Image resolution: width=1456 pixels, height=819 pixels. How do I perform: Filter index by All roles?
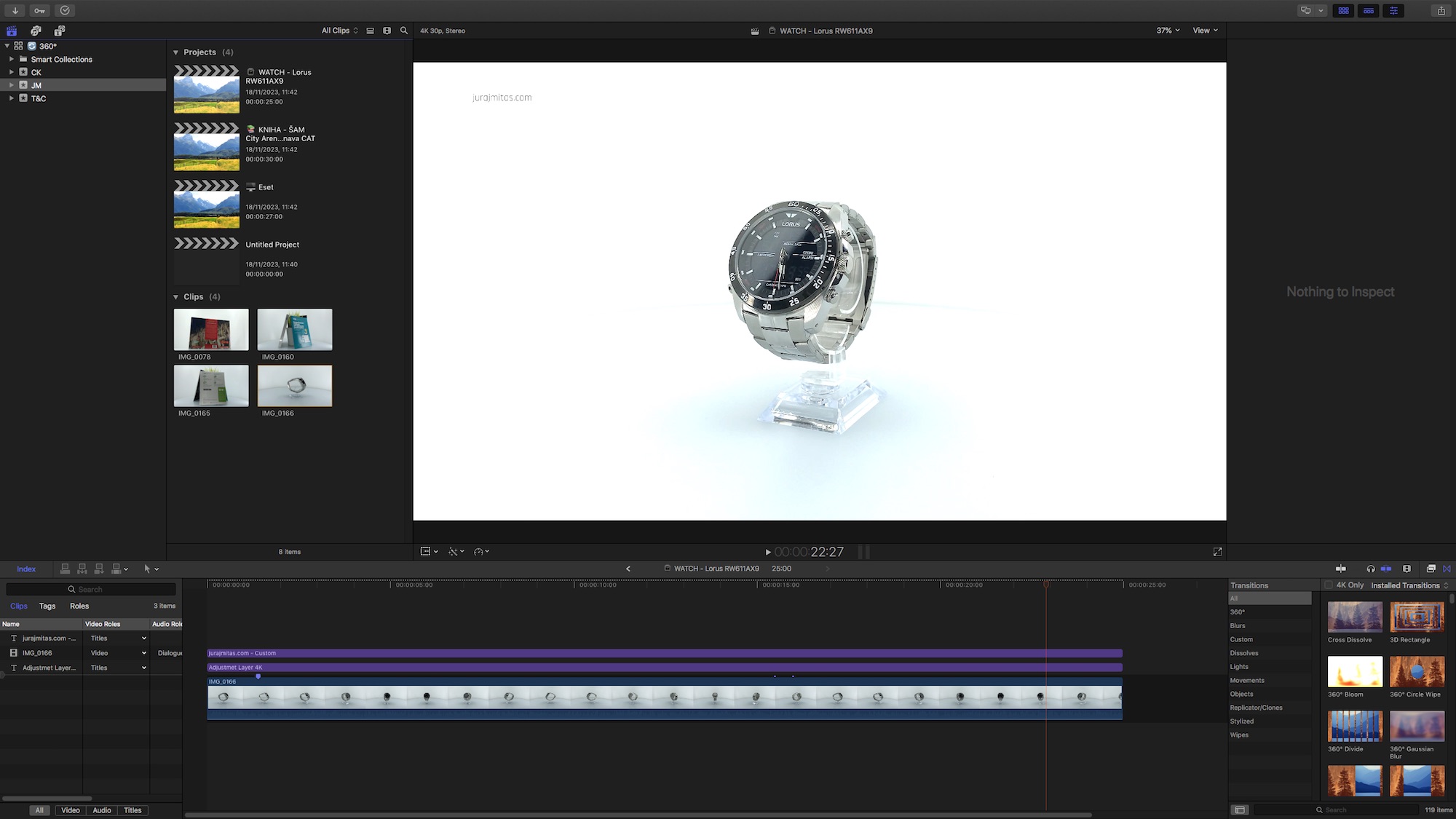39,810
